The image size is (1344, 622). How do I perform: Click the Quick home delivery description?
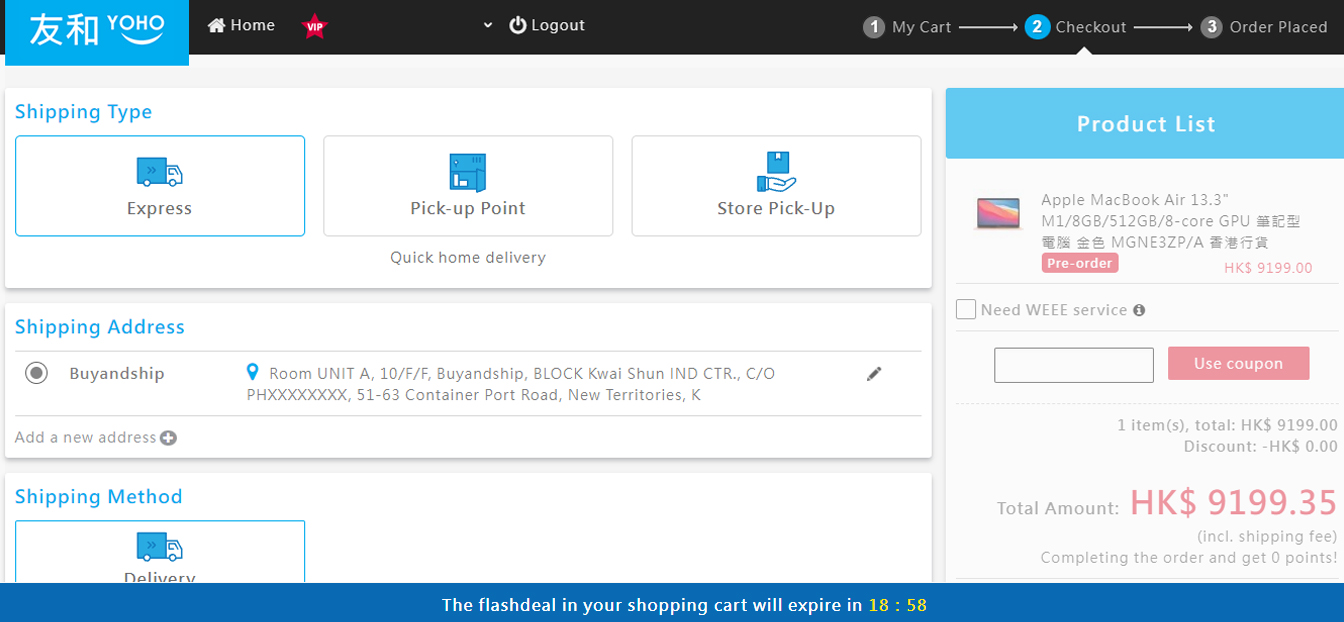click(468, 258)
